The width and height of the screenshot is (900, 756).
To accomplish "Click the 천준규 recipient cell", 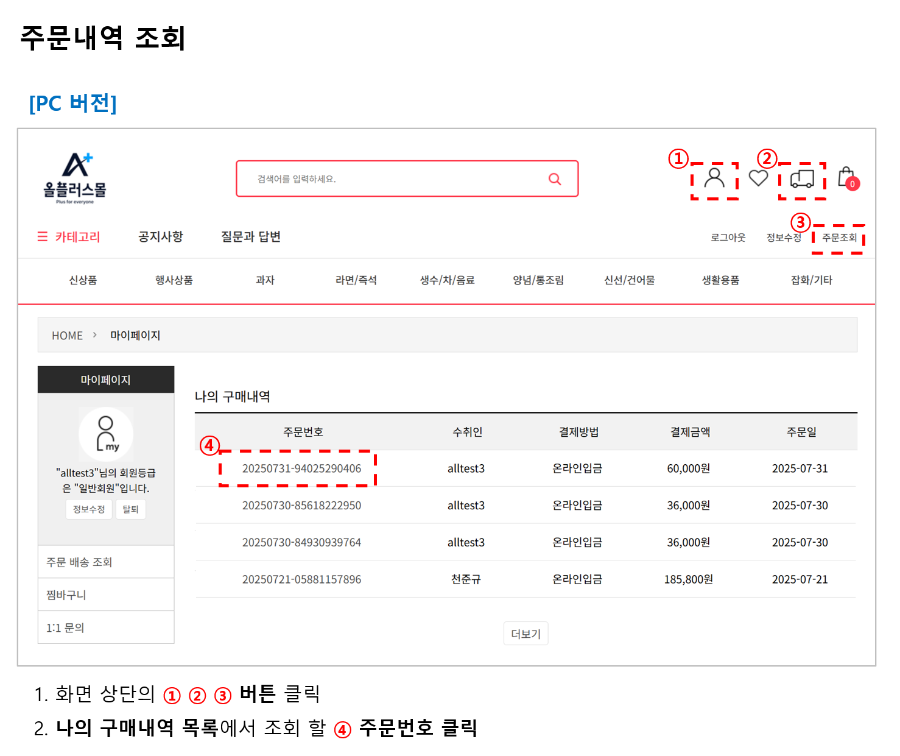I will tap(466, 579).
